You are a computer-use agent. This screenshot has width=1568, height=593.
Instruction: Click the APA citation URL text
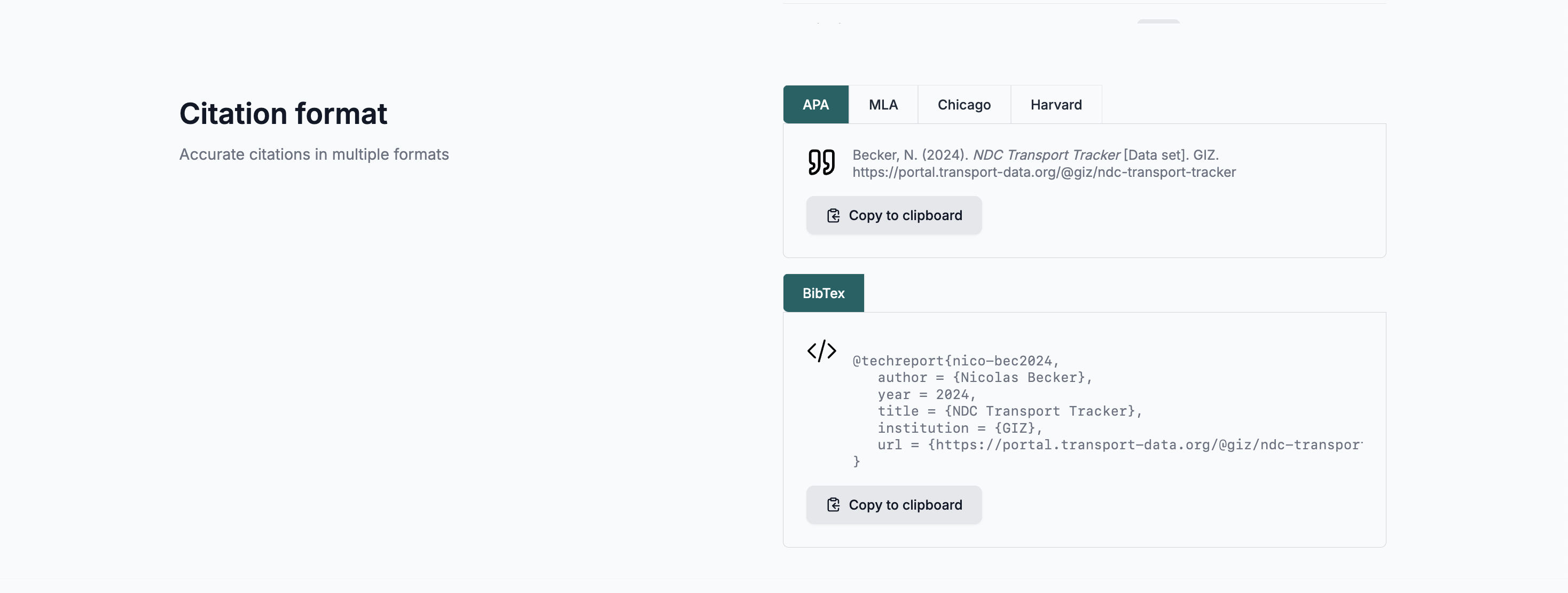pos(1044,173)
